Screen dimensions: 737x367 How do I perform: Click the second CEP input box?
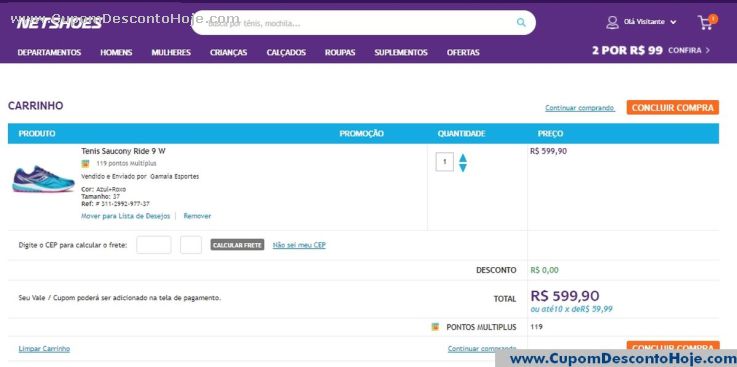click(191, 245)
